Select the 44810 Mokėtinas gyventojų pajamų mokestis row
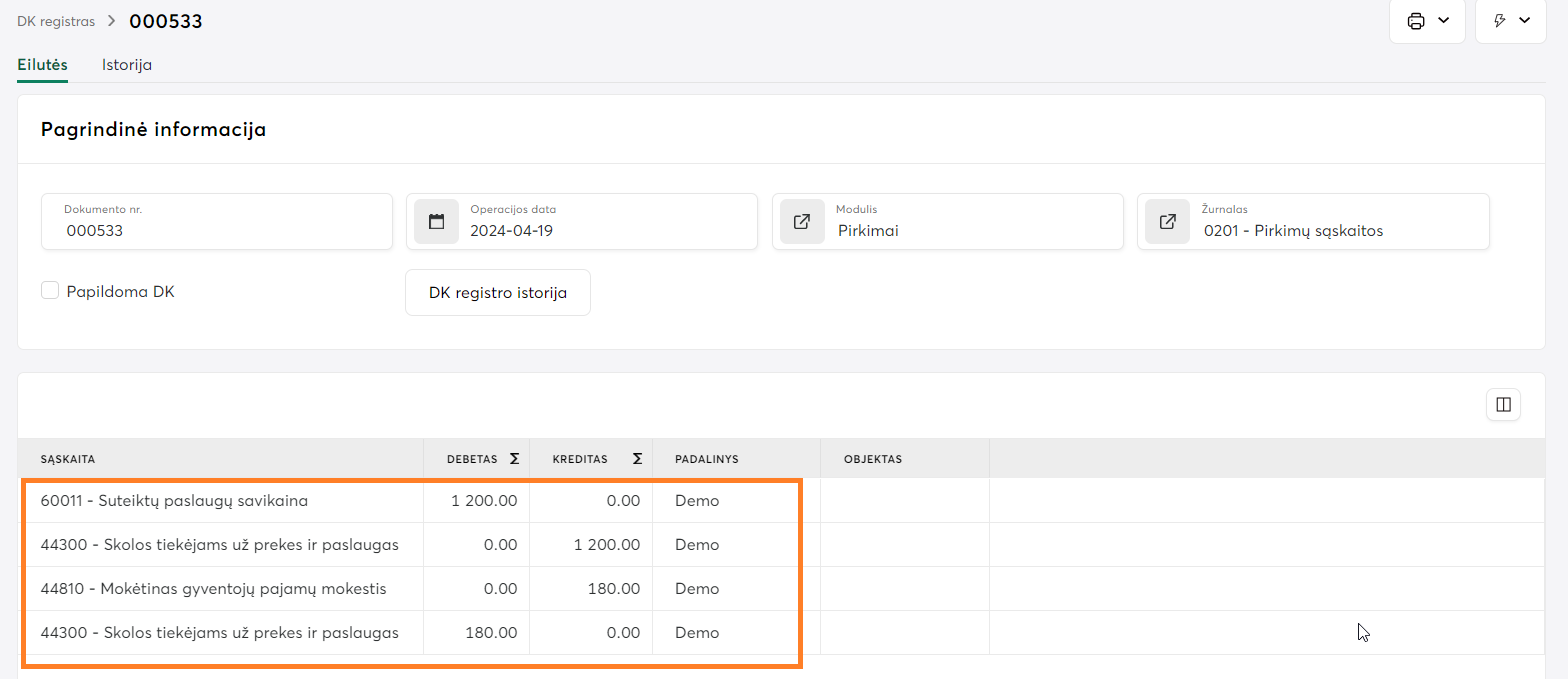The image size is (1568, 679). pyautogui.click(x=213, y=588)
